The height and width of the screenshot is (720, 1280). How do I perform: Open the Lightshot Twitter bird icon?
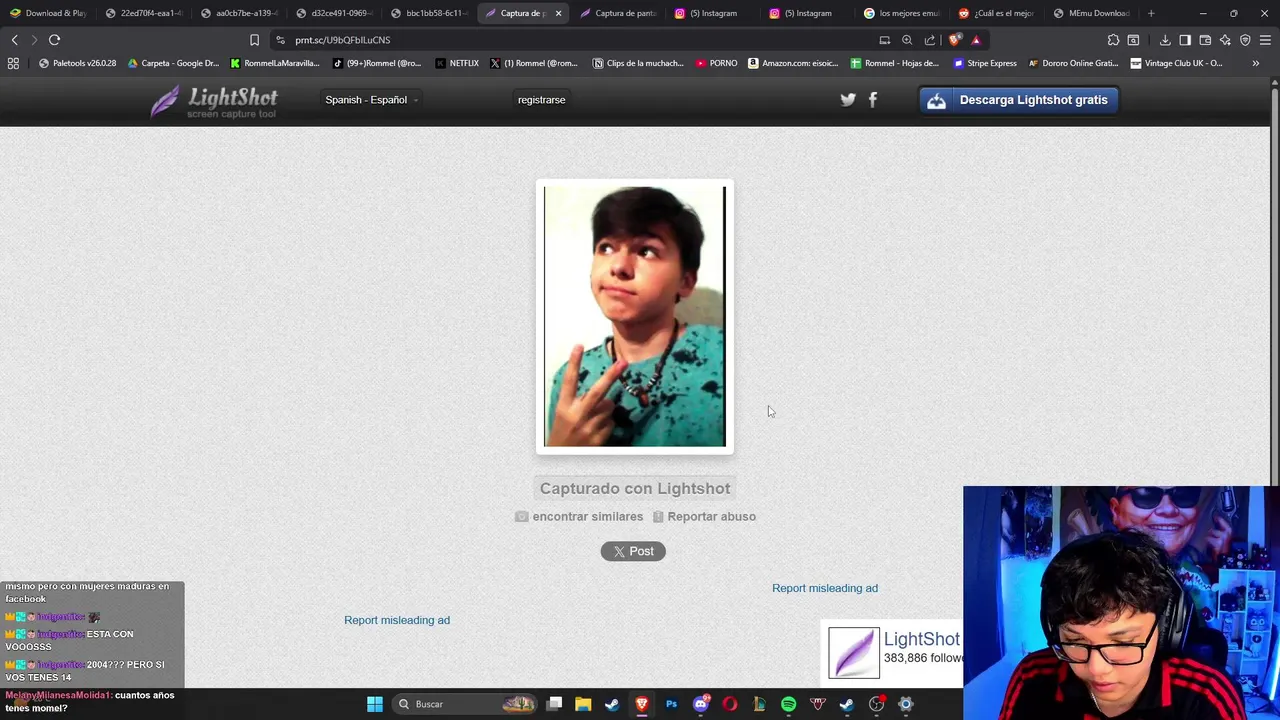click(x=848, y=100)
